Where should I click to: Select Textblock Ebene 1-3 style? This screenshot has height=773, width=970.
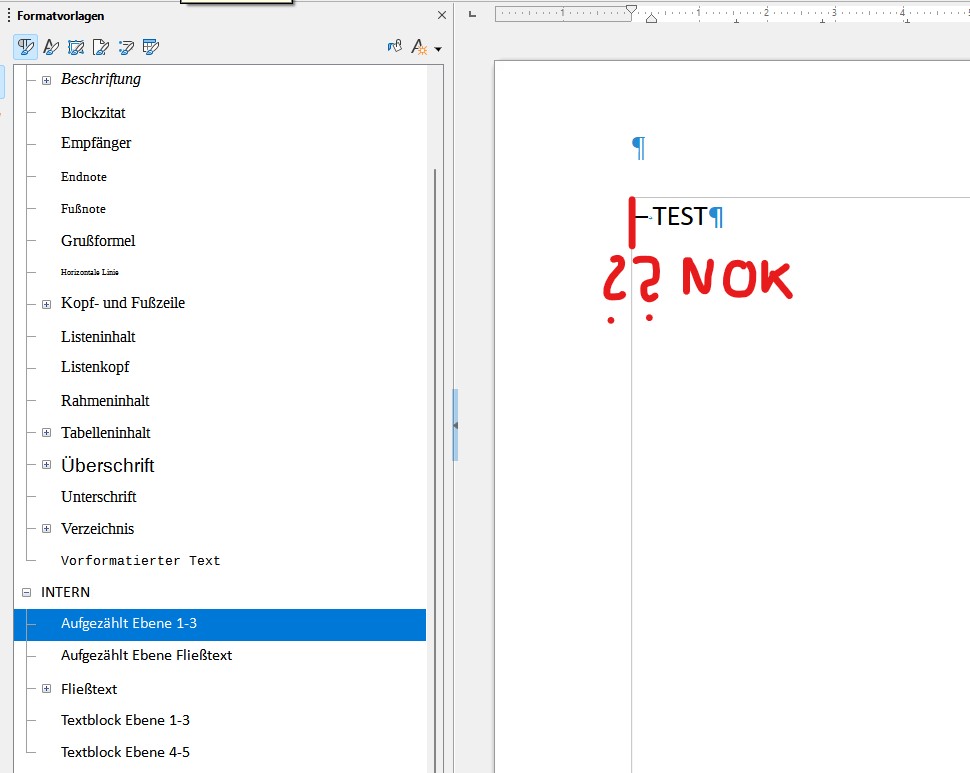click(125, 720)
